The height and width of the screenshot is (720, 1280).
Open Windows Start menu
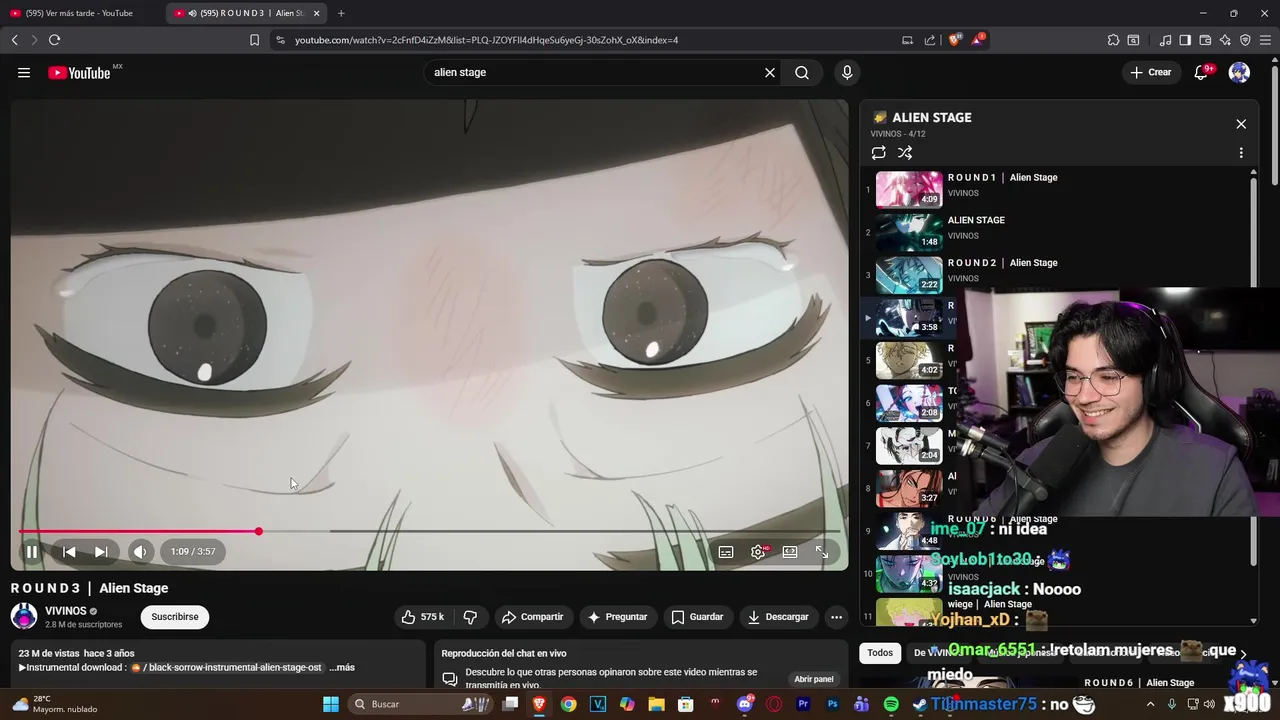[x=331, y=704]
